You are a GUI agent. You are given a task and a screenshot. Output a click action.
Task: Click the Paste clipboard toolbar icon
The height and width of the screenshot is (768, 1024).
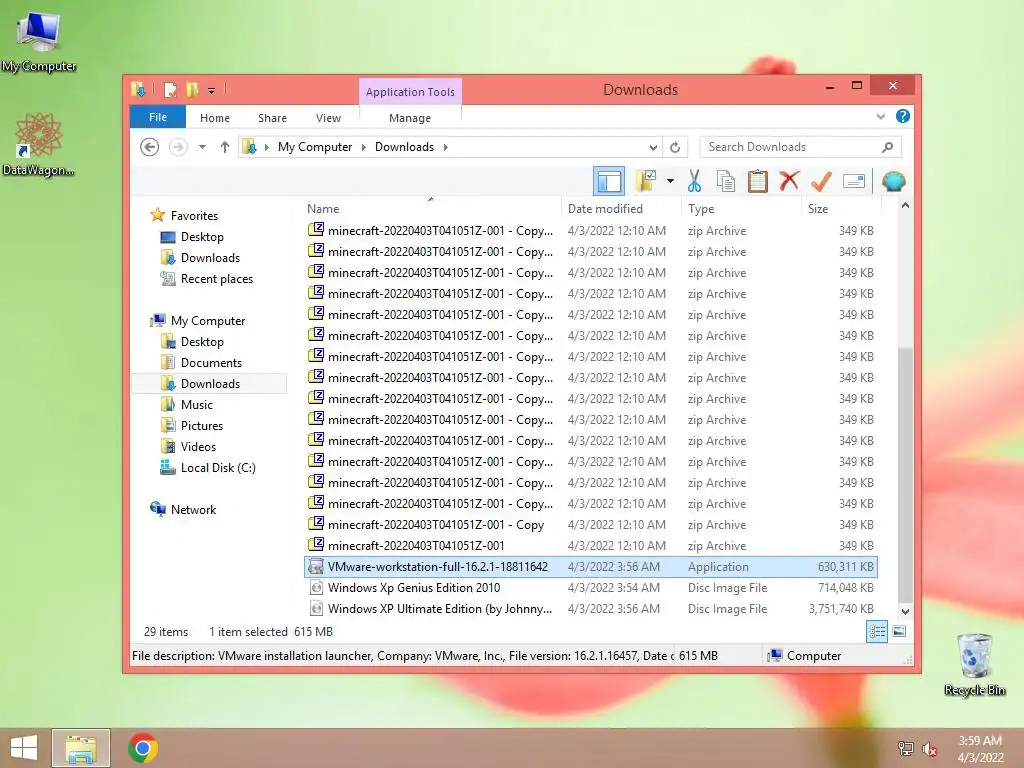pyautogui.click(x=758, y=181)
